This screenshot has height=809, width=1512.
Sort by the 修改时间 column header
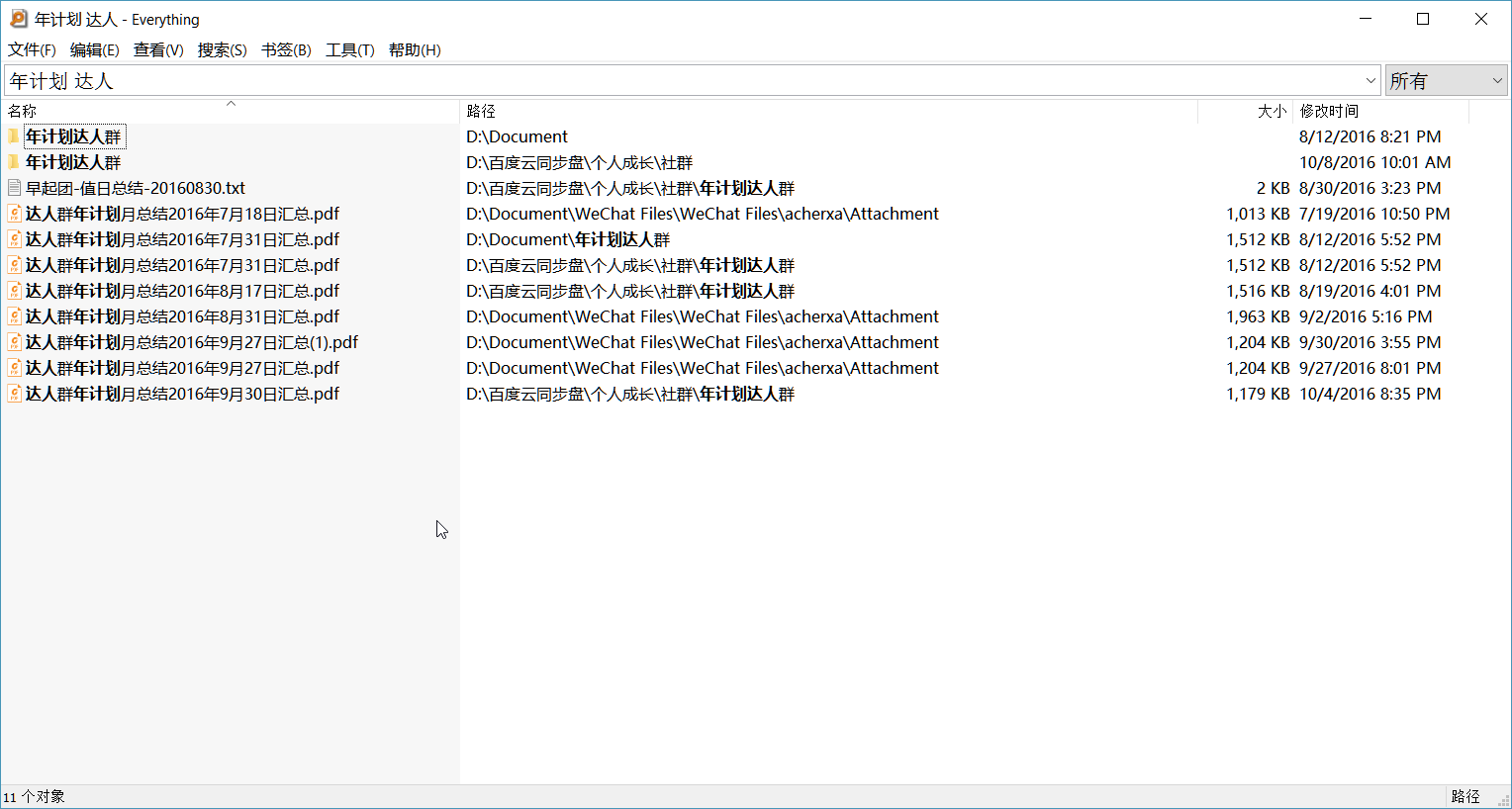(x=1380, y=112)
